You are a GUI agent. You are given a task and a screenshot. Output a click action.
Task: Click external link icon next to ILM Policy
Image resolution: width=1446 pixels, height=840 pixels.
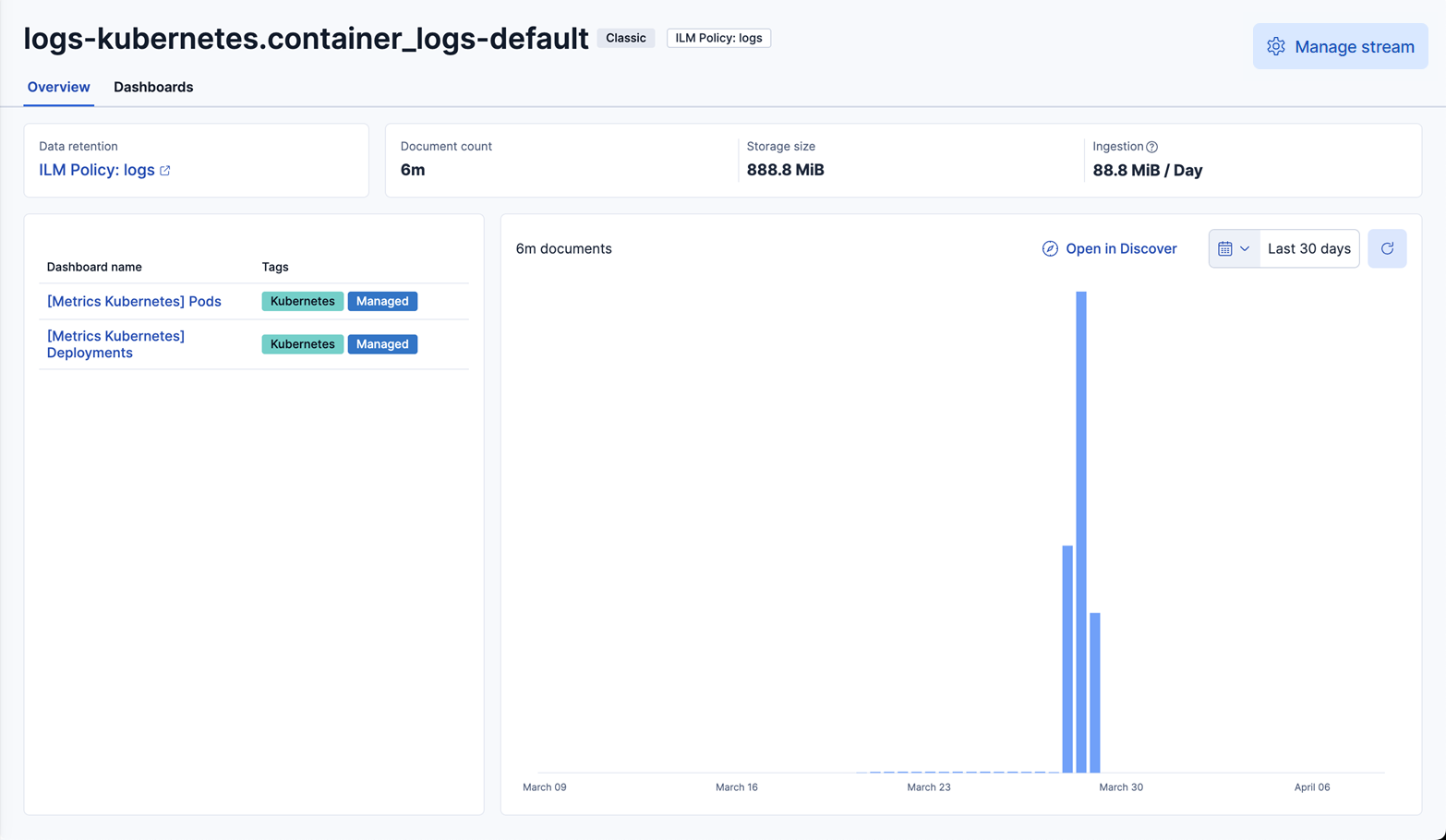pyautogui.click(x=165, y=171)
